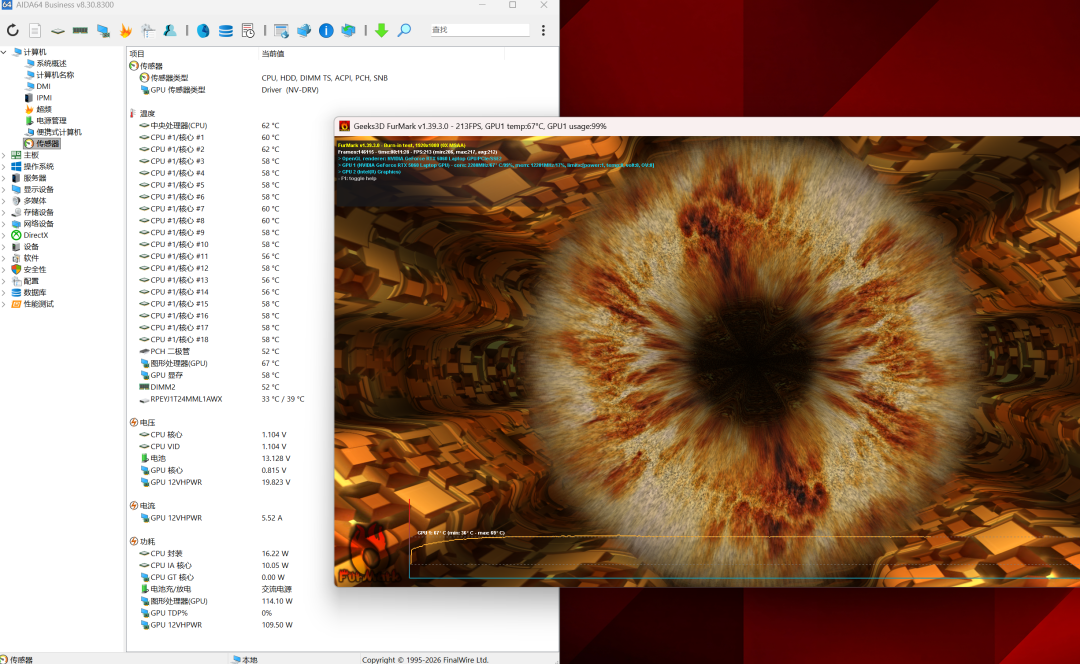The height and width of the screenshot is (664, 1080).
Task: Open the report document icon in AIDA64 toolbar
Action: pos(35,30)
